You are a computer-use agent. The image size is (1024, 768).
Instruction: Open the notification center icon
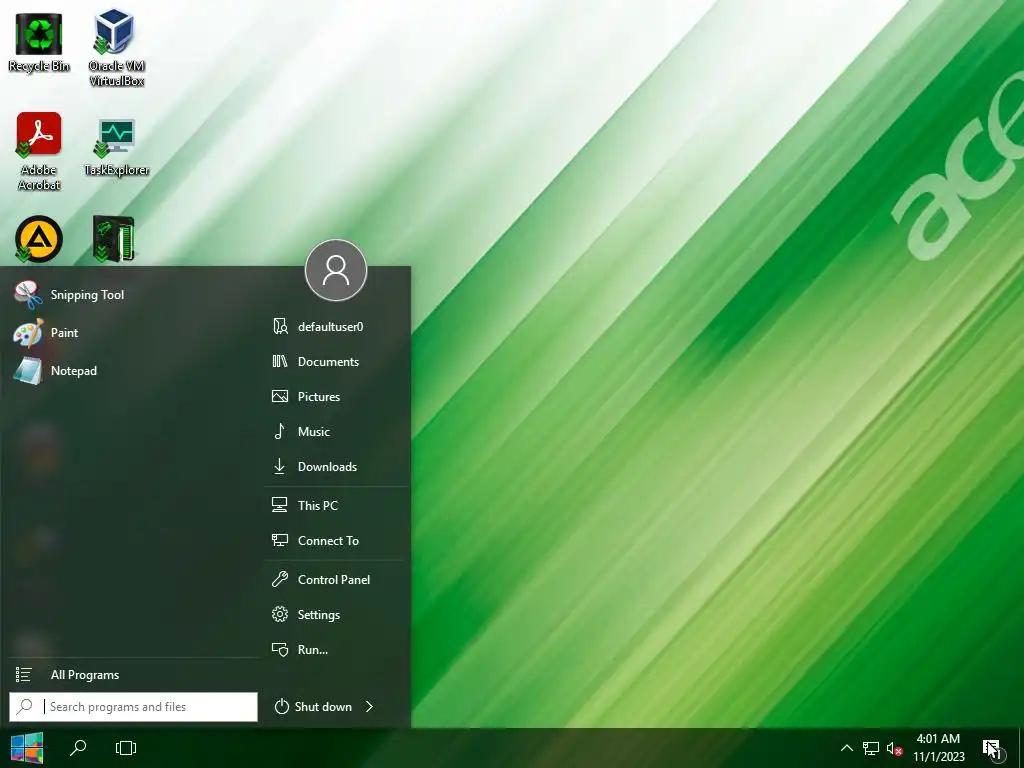click(991, 748)
